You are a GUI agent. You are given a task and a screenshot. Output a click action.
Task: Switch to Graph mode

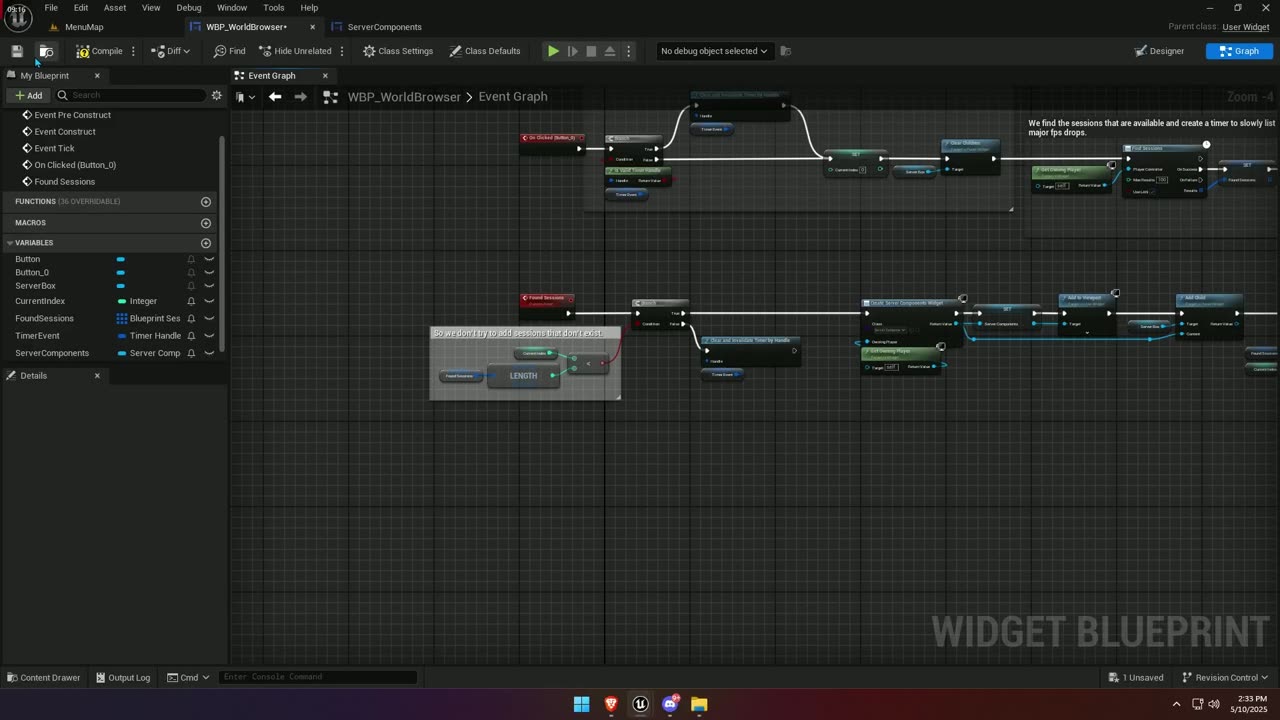click(x=1239, y=51)
